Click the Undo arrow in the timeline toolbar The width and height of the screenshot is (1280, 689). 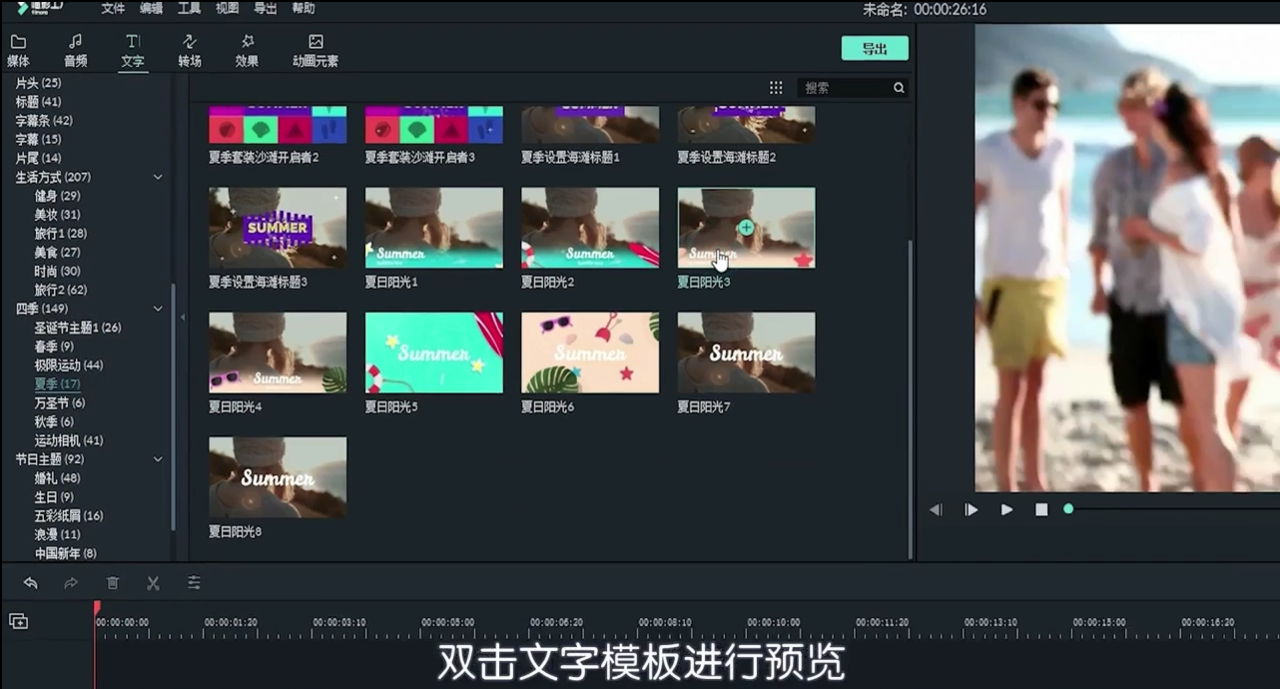(x=31, y=582)
